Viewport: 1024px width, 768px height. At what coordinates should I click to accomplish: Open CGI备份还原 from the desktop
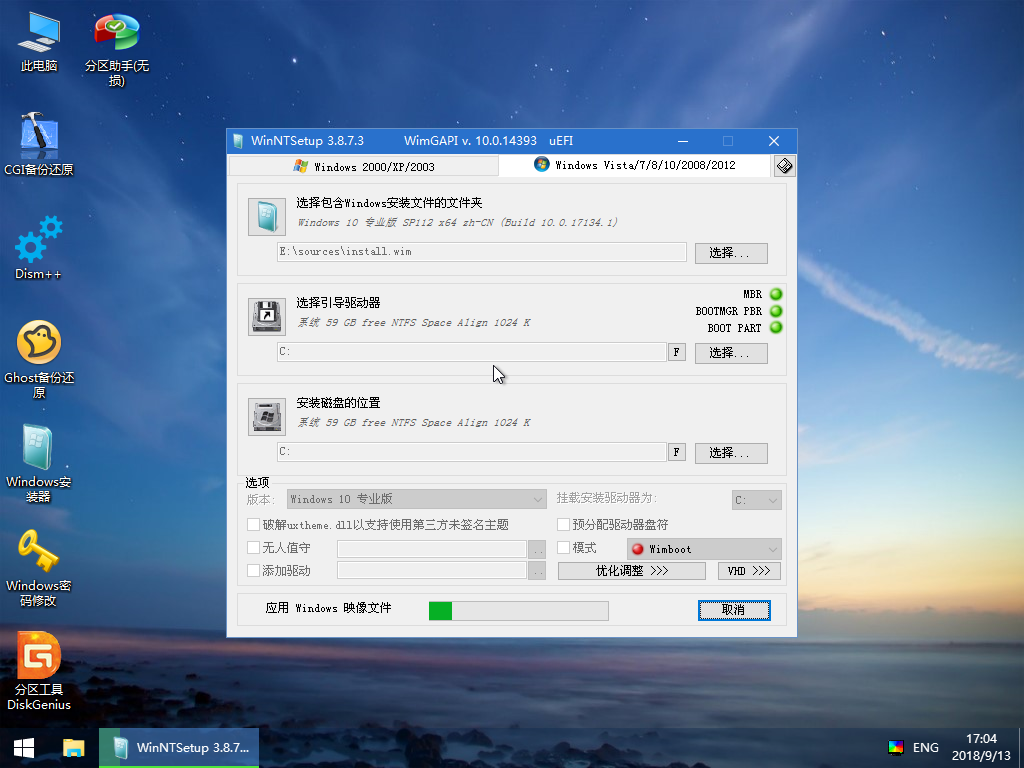pos(38,135)
